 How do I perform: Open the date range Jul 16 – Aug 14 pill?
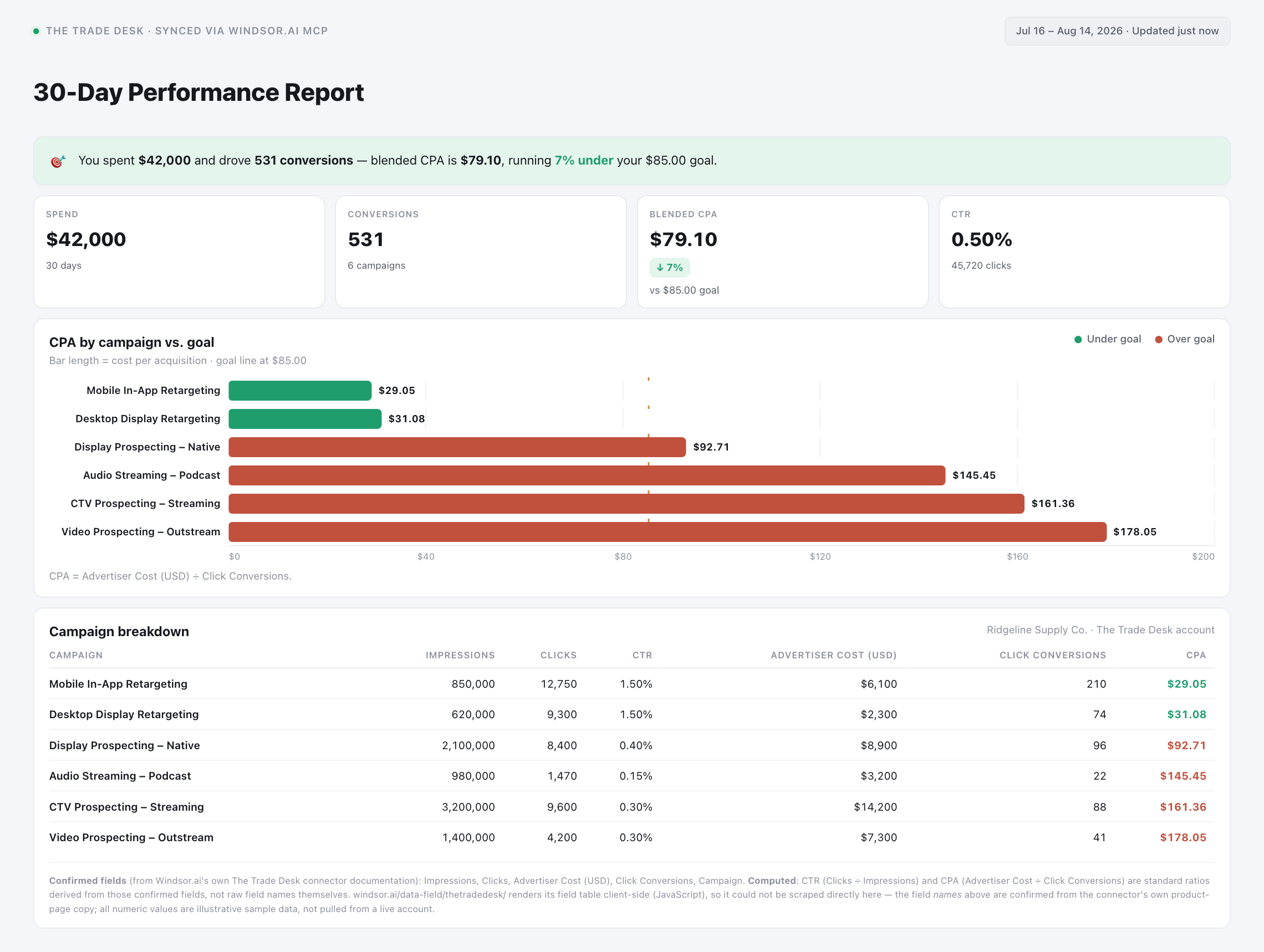(x=1117, y=31)
